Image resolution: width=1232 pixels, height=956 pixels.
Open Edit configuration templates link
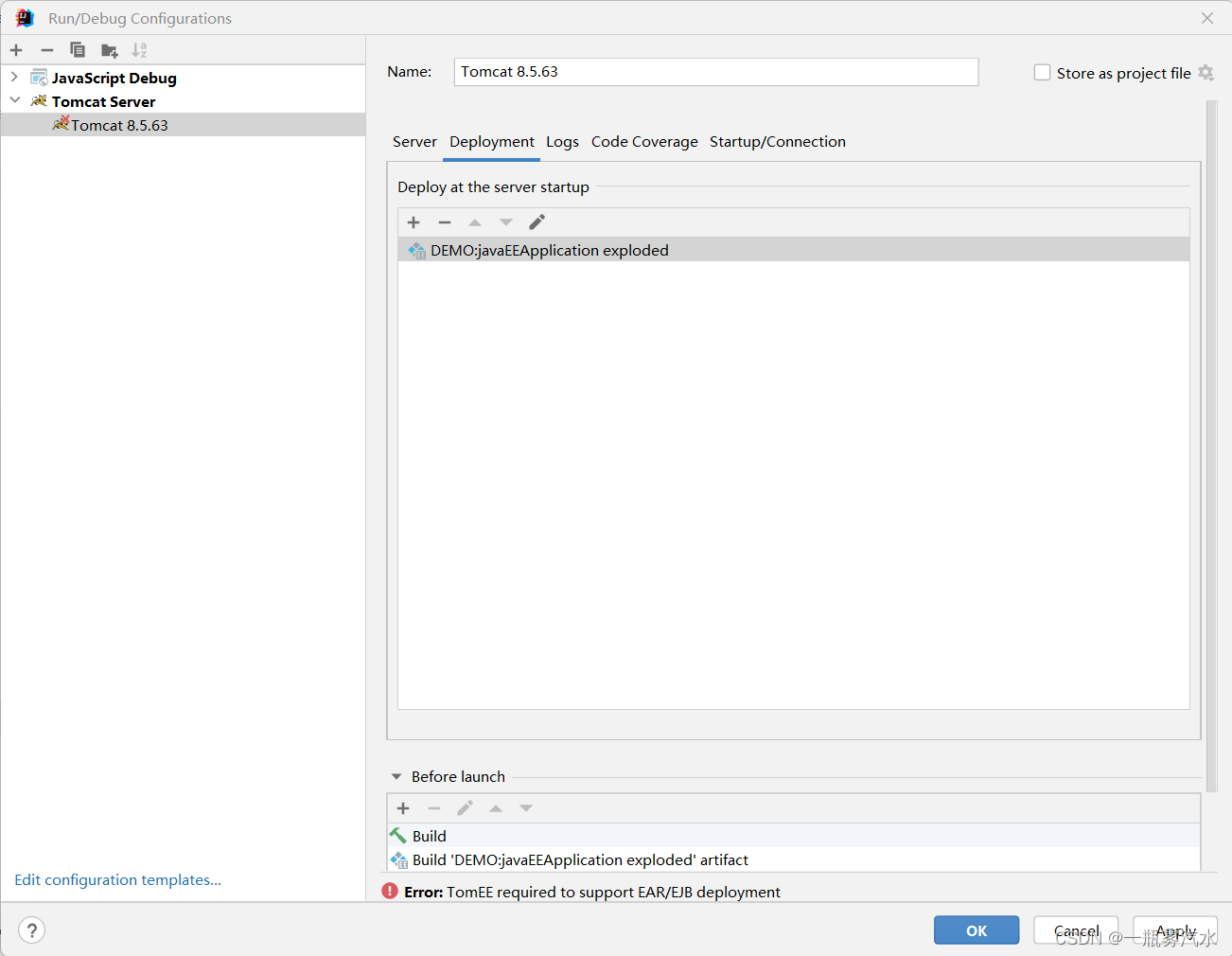(118, 880)
